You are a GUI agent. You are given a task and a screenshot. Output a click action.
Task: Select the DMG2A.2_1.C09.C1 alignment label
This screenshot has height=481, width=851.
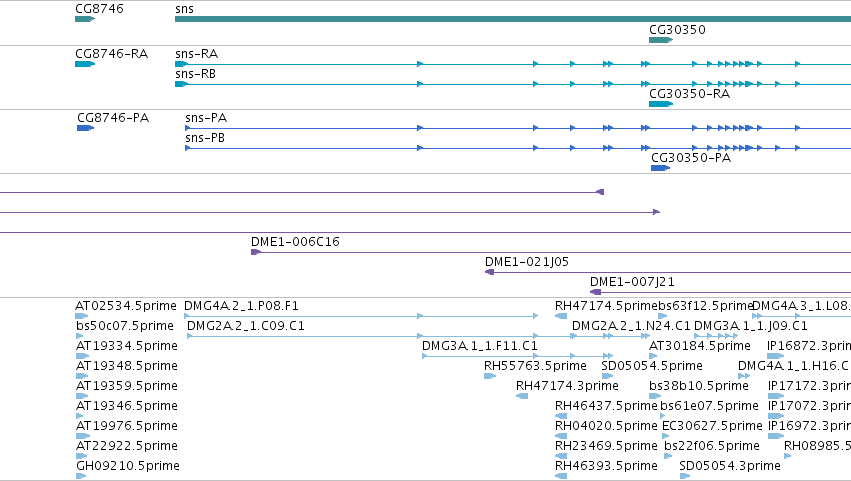(x=246, y=326)
